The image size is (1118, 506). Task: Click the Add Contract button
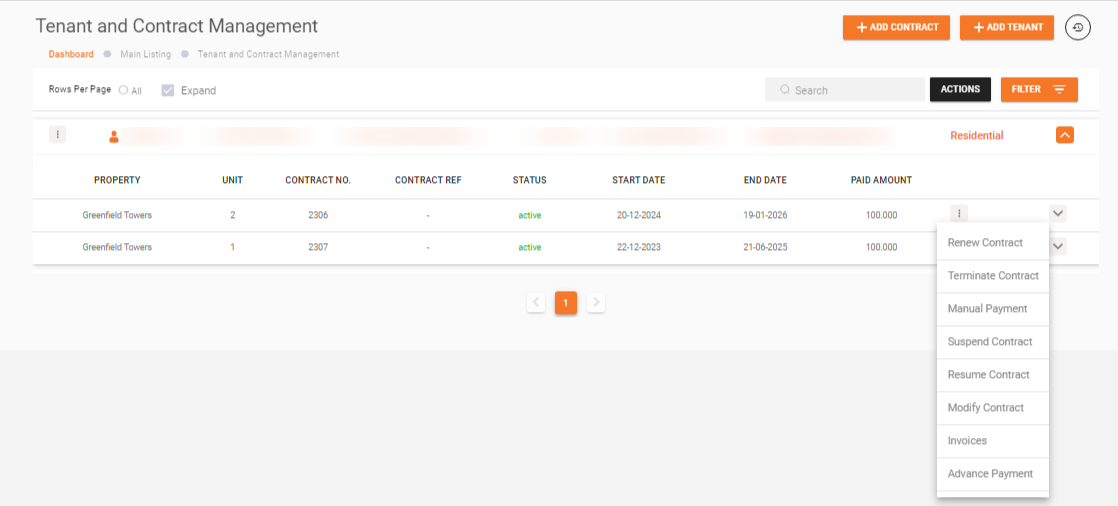(897, 28)
